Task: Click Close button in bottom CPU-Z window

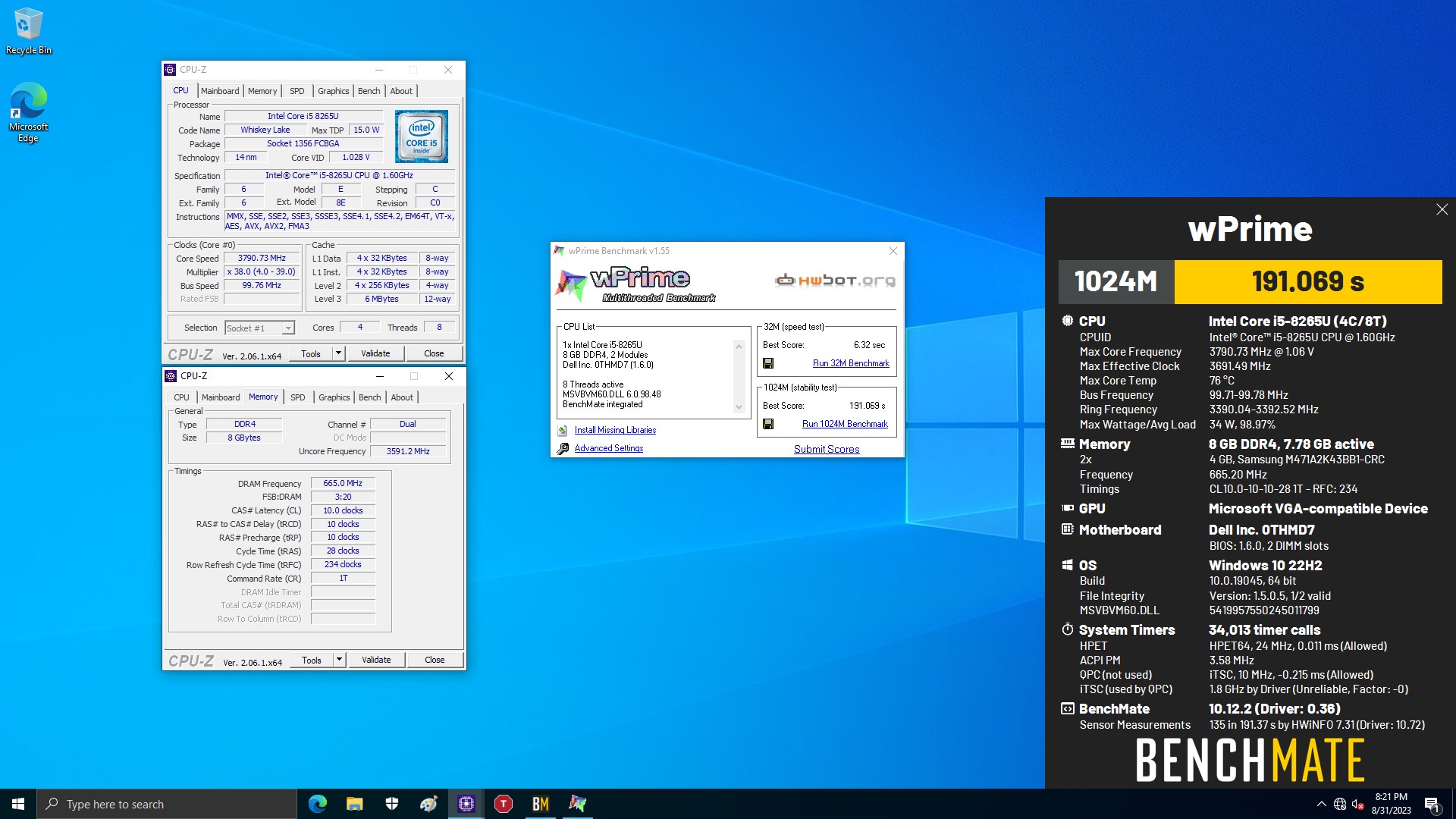Action: click(435, 660)
